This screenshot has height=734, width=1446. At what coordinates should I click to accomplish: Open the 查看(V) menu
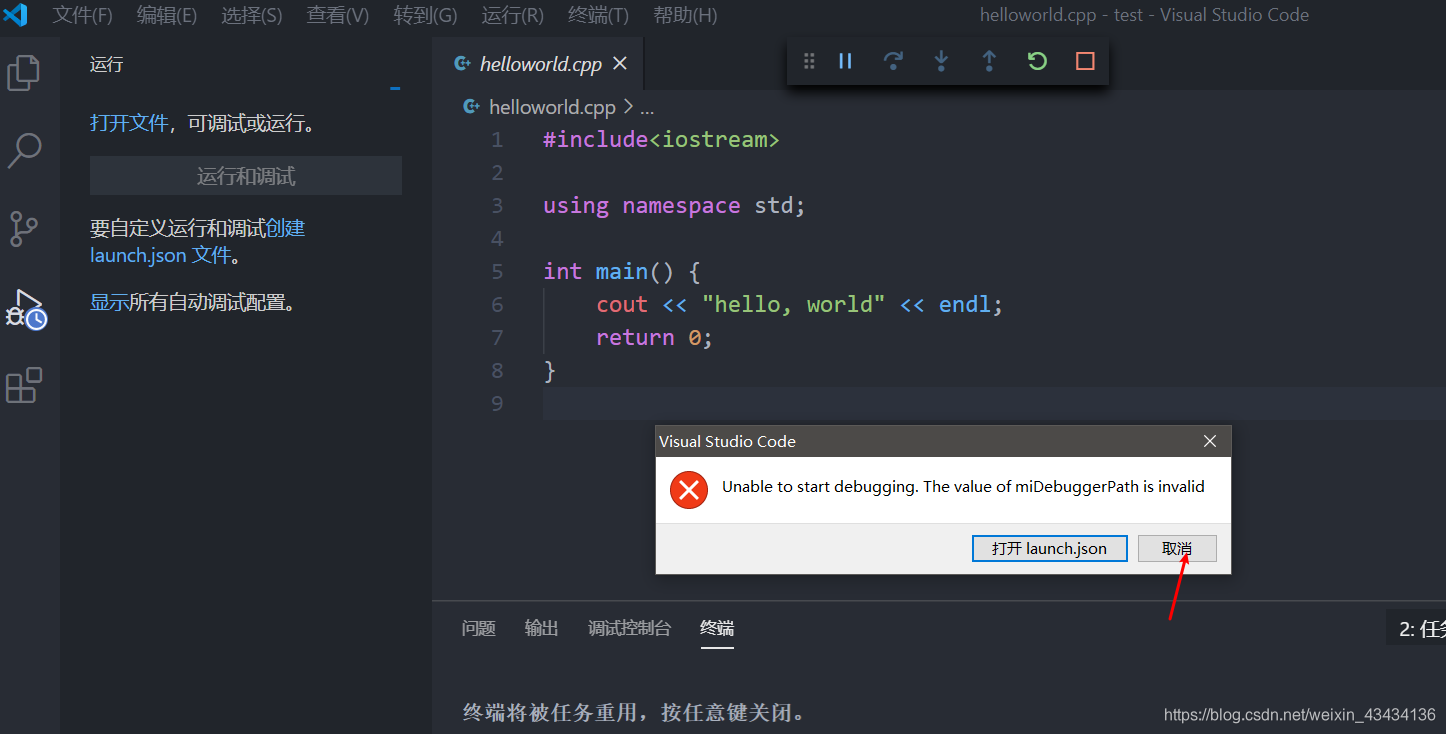pyautogui.click(x=338, y=15)
